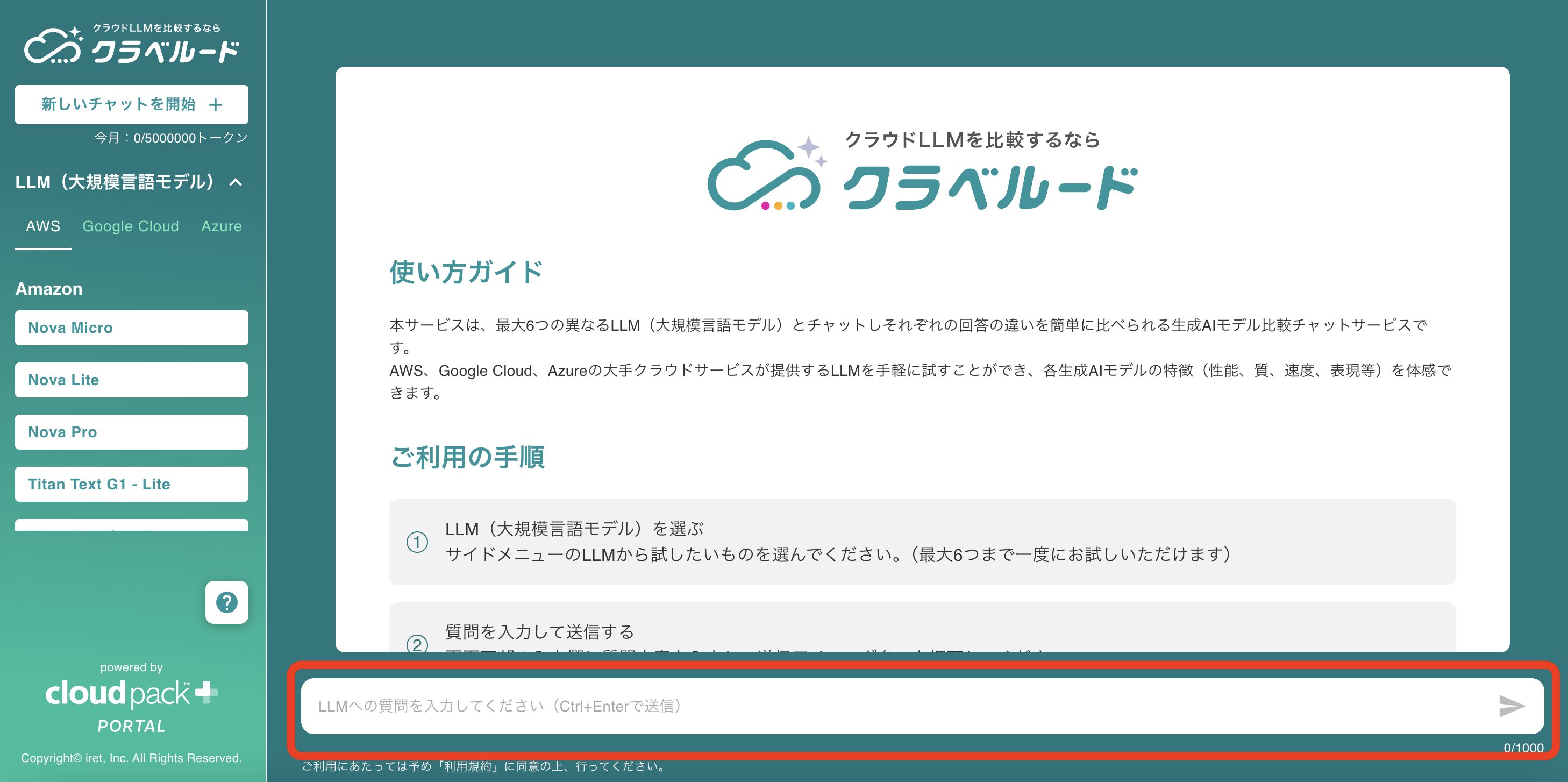This screenshot has height=782, width=1568.
Task: Collapse the LLM（大規模言語モデル） section chevron
Action: [236, 182]
